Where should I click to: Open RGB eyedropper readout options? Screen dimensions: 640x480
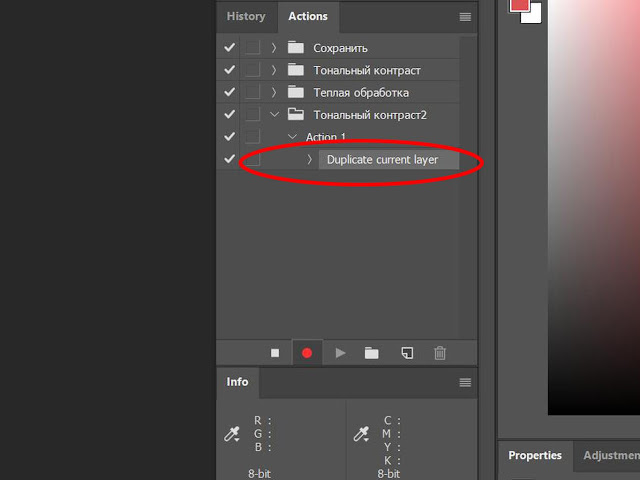click(232, 434)
